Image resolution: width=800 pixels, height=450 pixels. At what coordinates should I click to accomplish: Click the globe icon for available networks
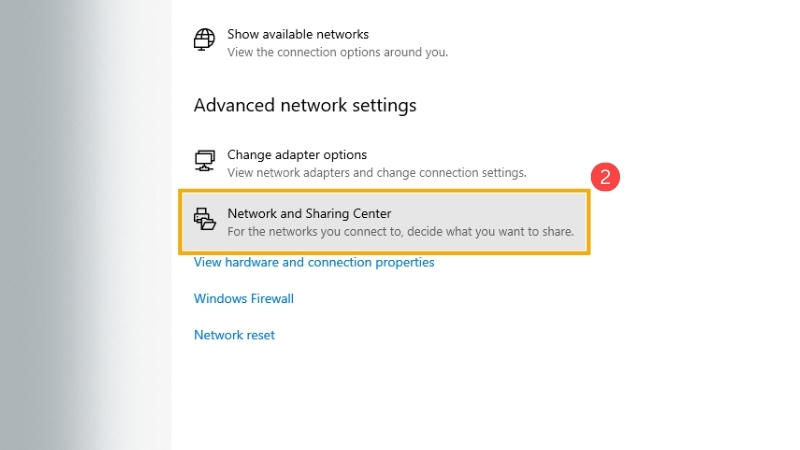[204, 39]
